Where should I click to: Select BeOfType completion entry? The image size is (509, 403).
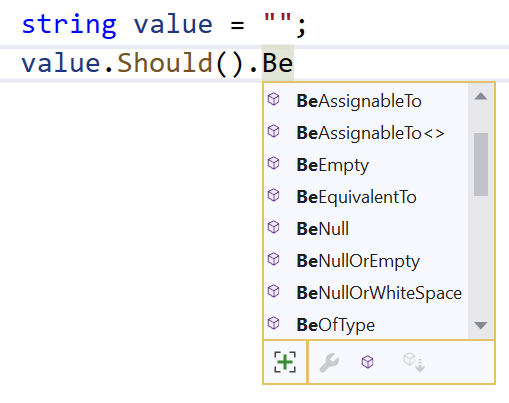click(366, 324)
